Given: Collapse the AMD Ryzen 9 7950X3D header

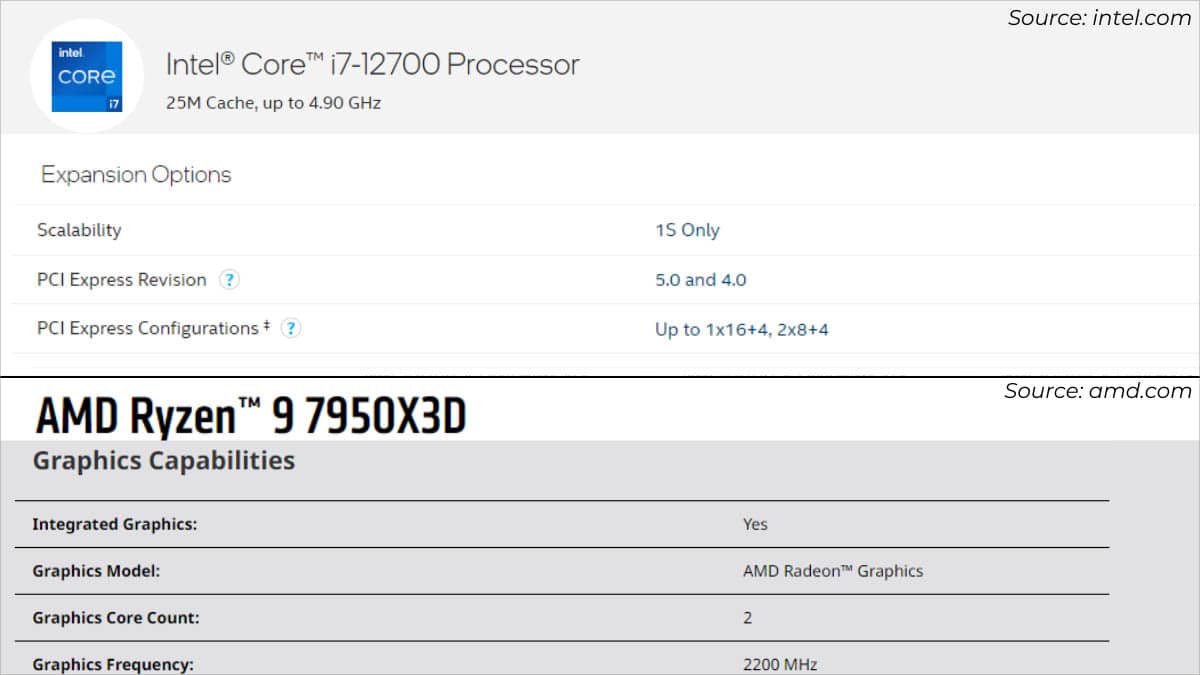Looking at the screenshot, I should [x=250, y=413].
